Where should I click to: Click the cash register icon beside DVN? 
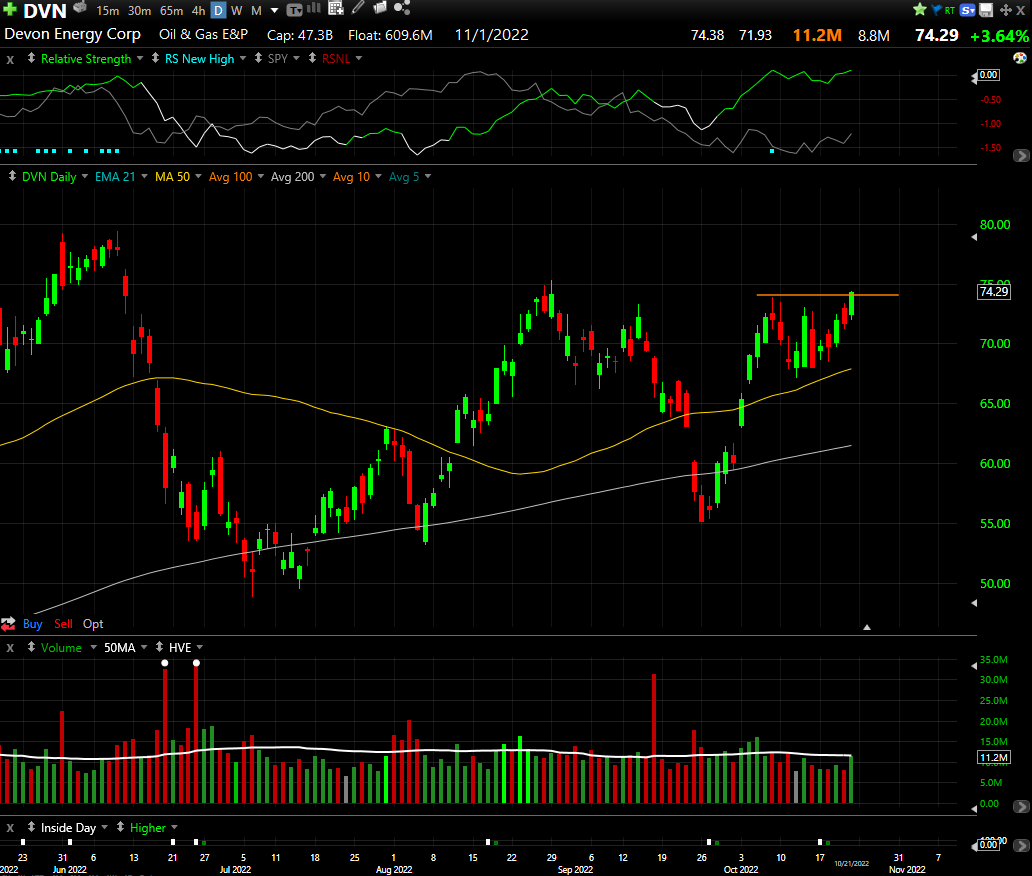pos(80,8)
